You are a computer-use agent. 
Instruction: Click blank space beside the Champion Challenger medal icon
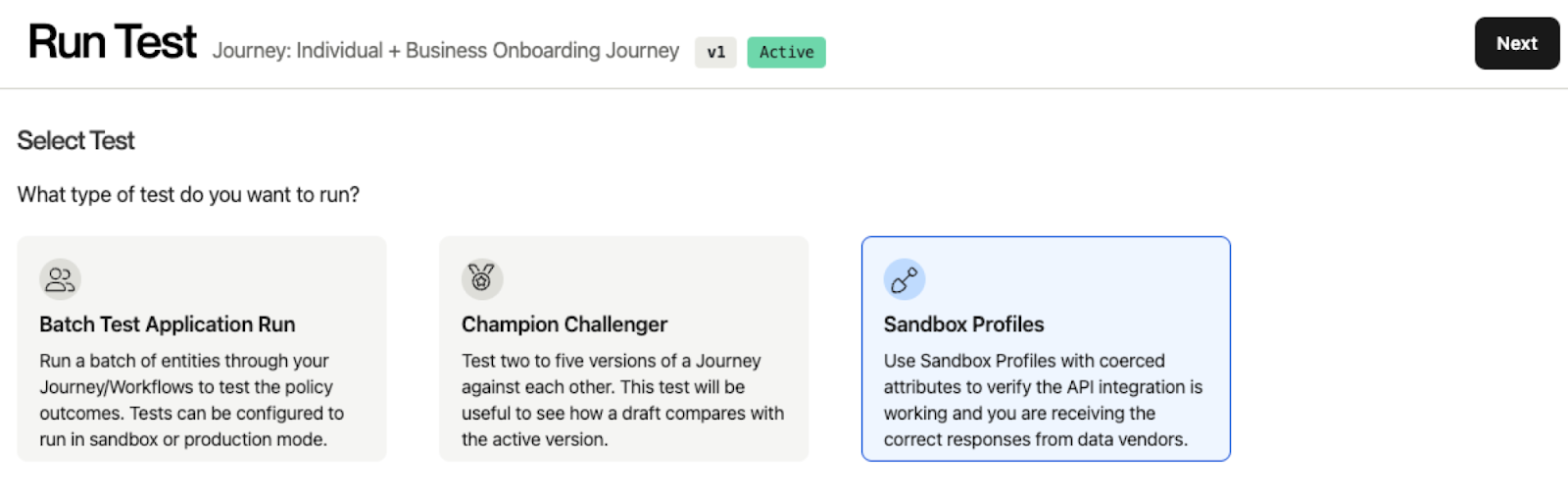pyautogui.click(x=657, y=279)
